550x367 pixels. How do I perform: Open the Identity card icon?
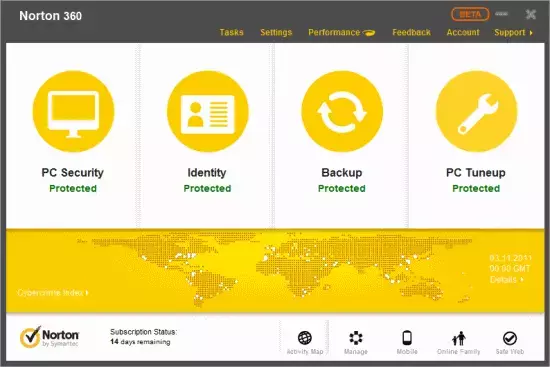click(208, 112)
